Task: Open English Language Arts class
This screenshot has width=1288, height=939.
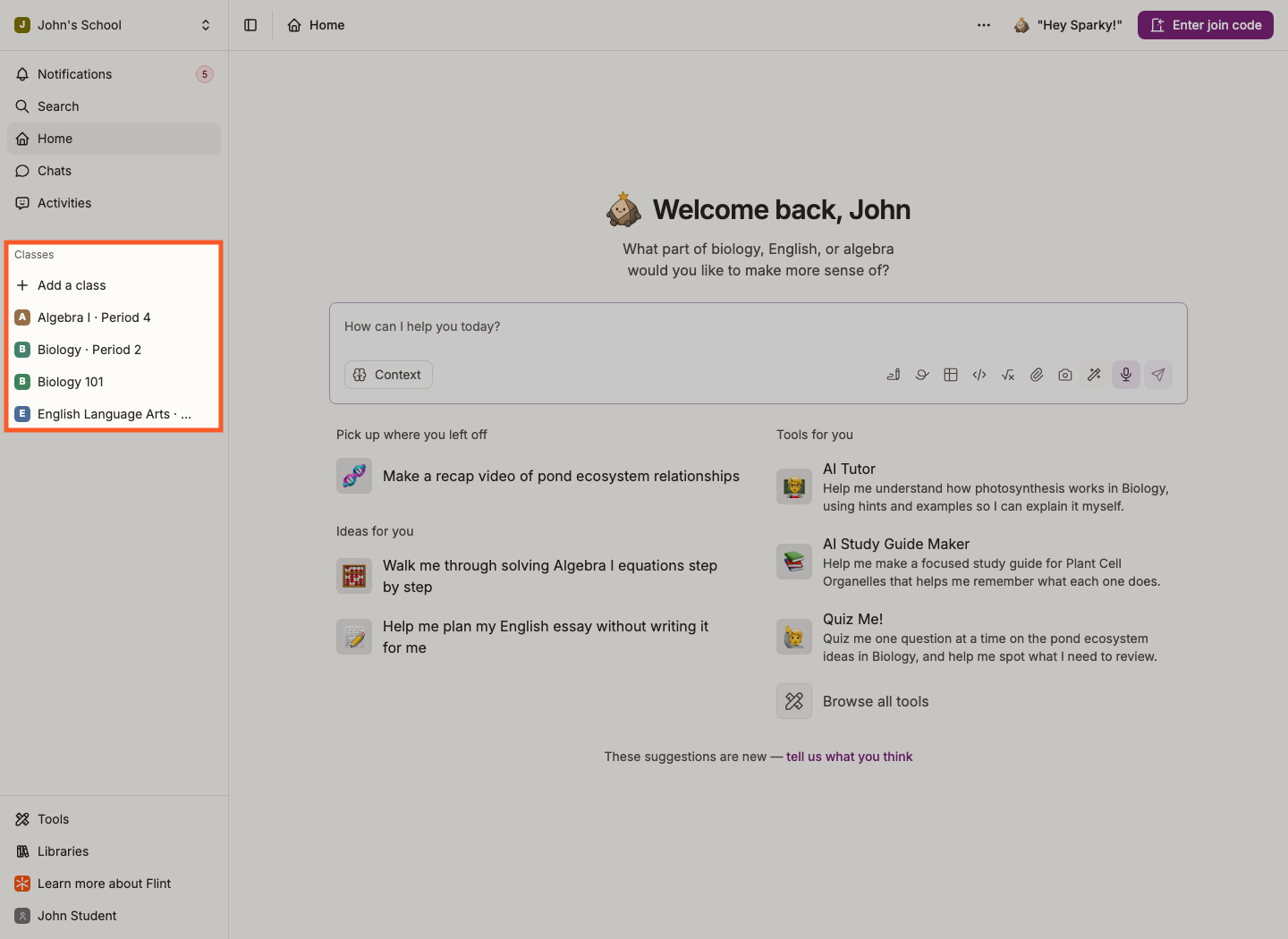Action: [114, 414]
